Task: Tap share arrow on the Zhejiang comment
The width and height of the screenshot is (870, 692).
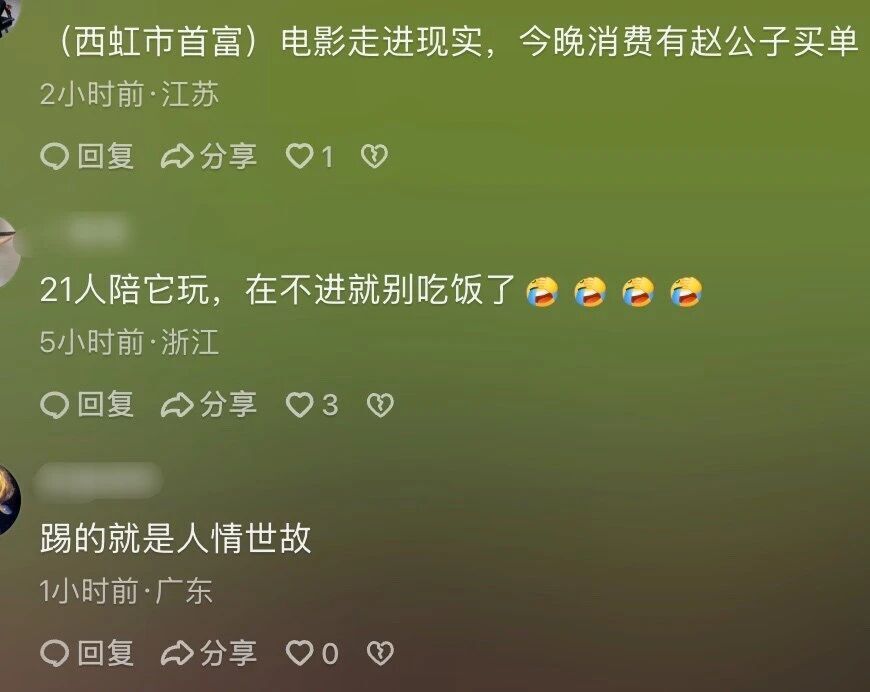Action: (x=177, y=405)
